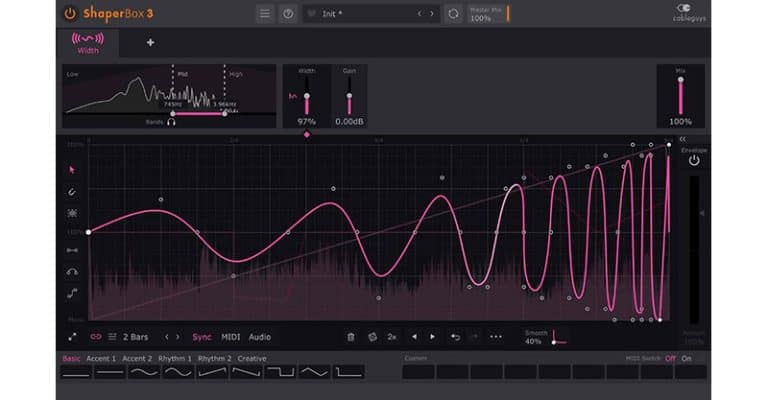Click the 3.96kHz band split handle

click(x=224, y=114)
